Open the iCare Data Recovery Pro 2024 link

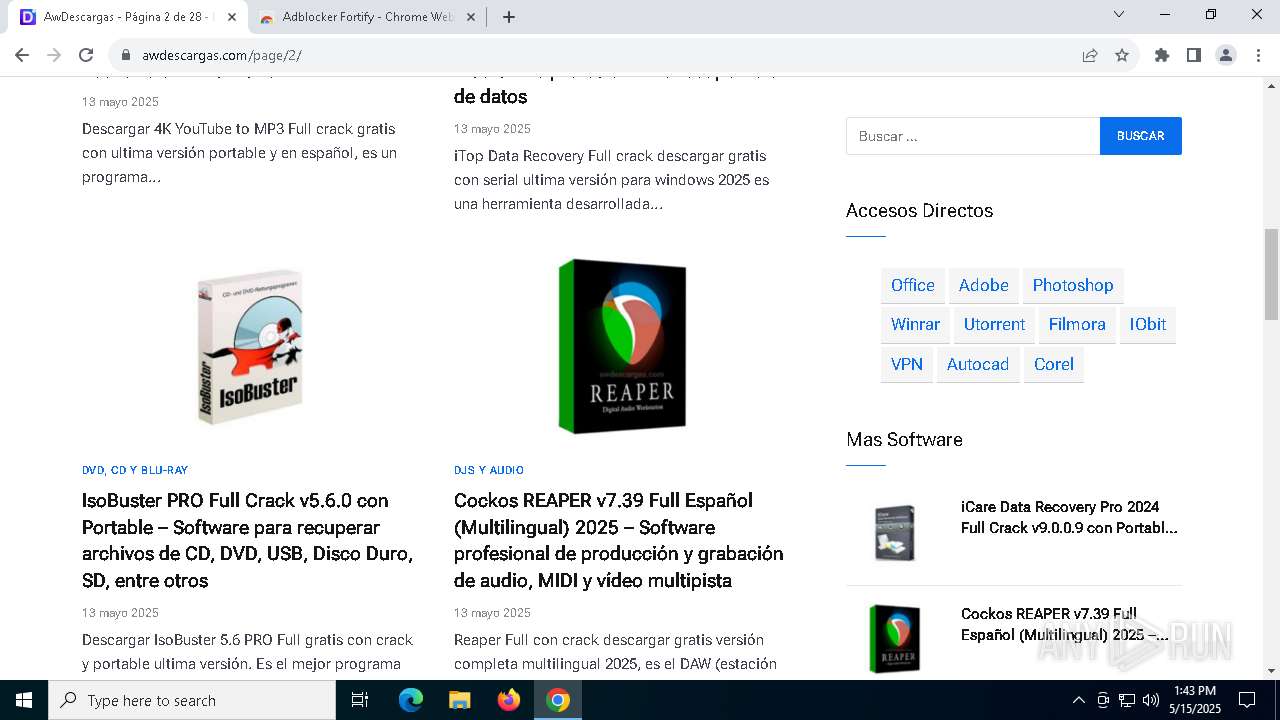click(x=1070, y=517)
